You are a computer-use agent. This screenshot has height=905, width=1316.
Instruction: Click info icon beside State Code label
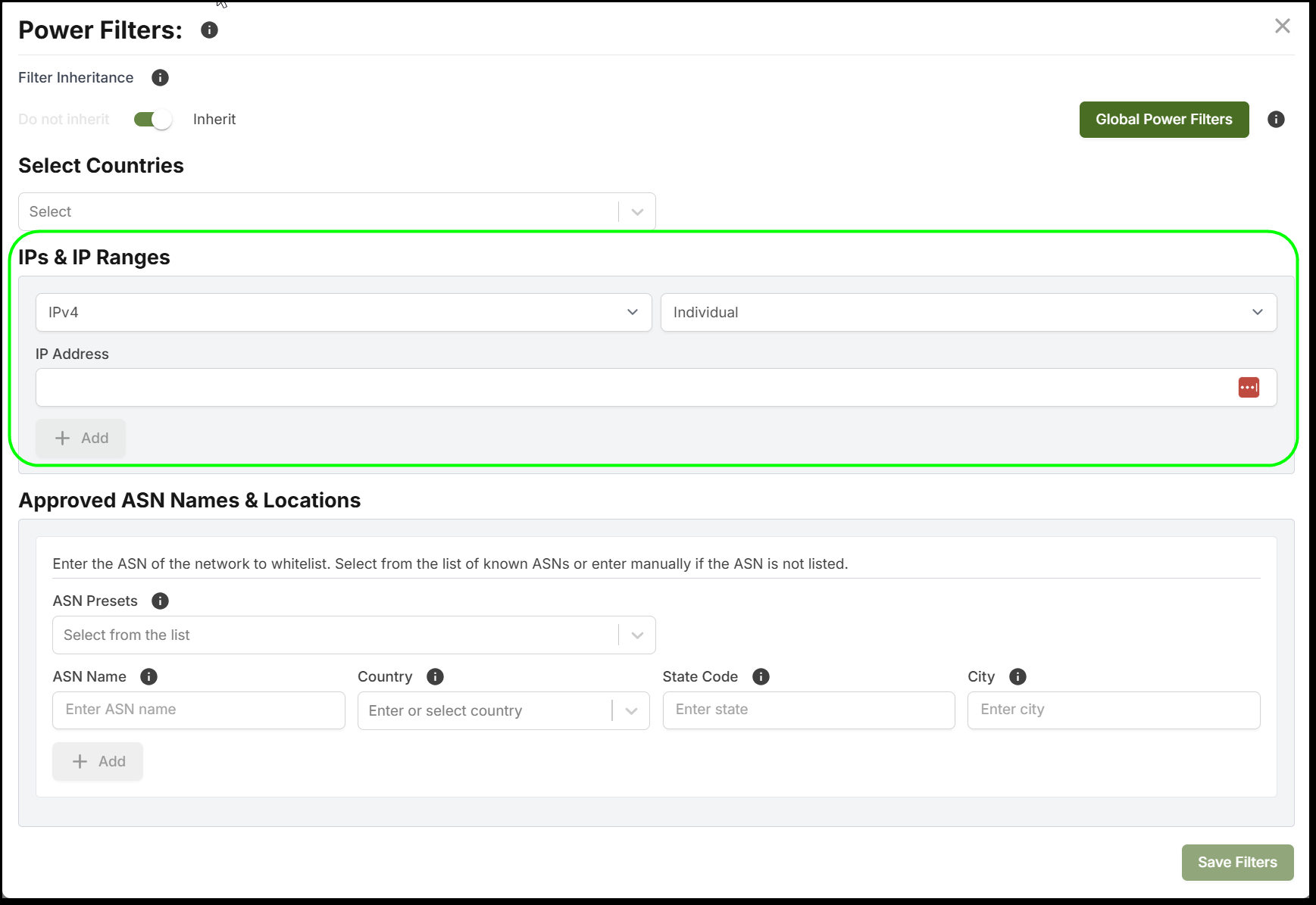click(761, 677)
